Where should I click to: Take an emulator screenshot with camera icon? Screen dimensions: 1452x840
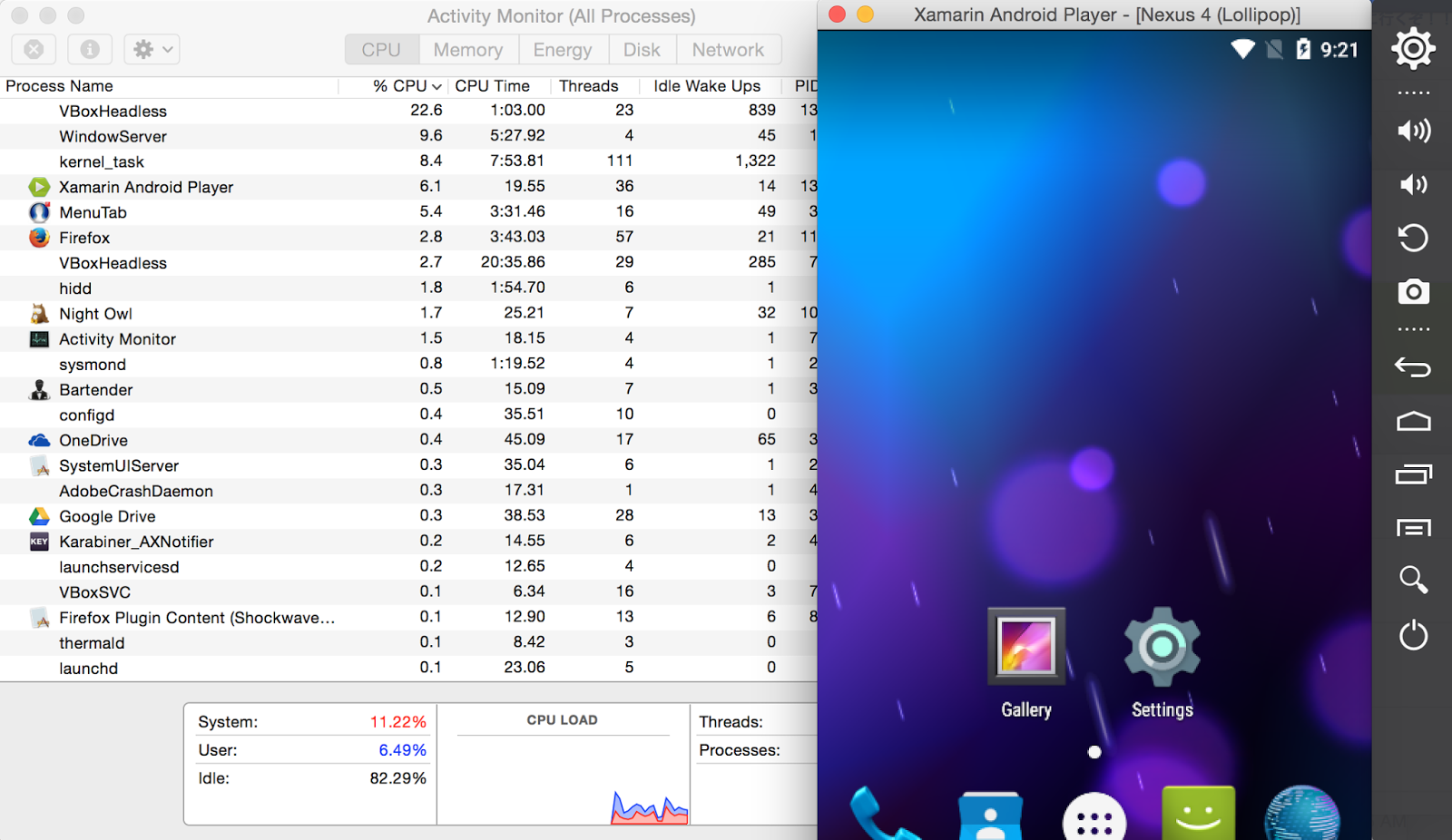1413,292
